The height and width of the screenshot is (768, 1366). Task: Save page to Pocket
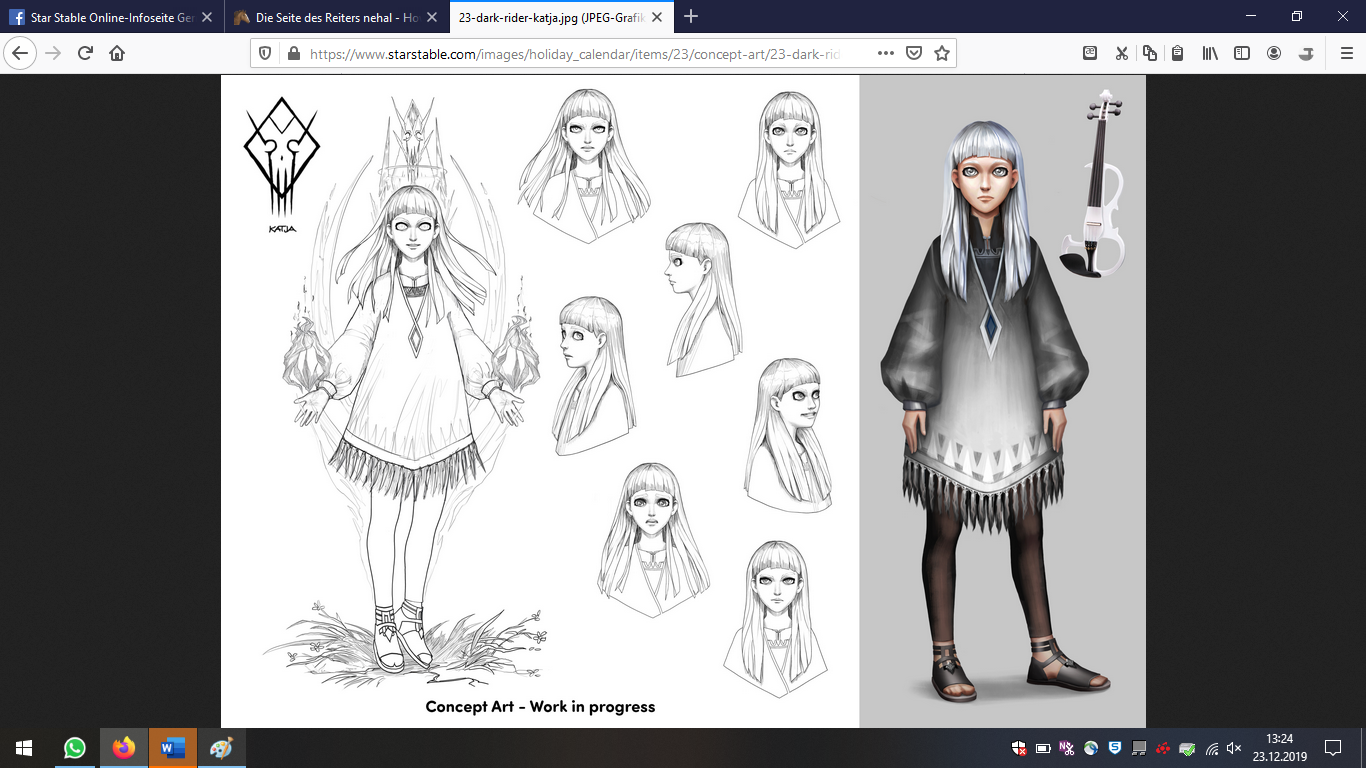(x=914, y=54)
